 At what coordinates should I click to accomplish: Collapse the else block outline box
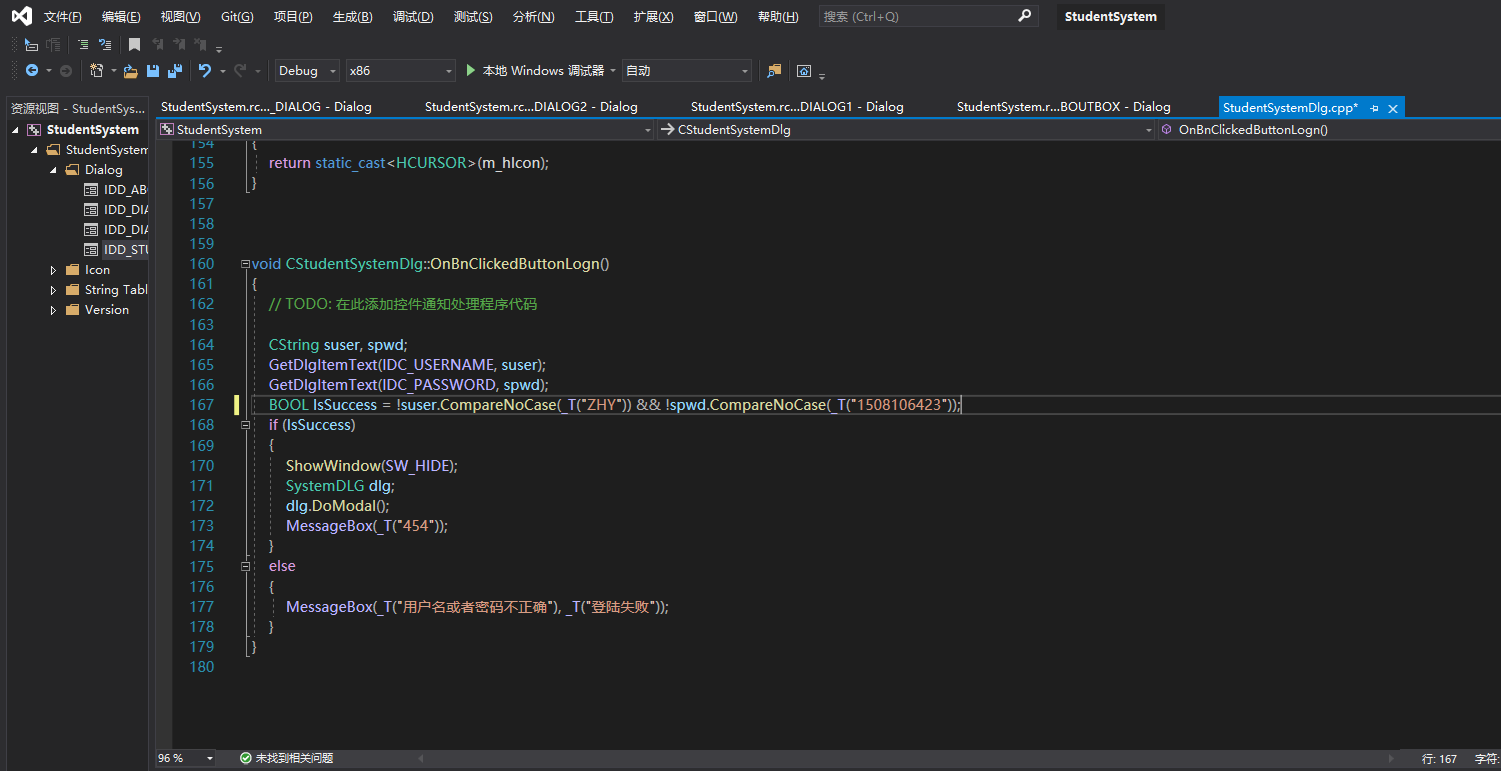pos(245,566)
